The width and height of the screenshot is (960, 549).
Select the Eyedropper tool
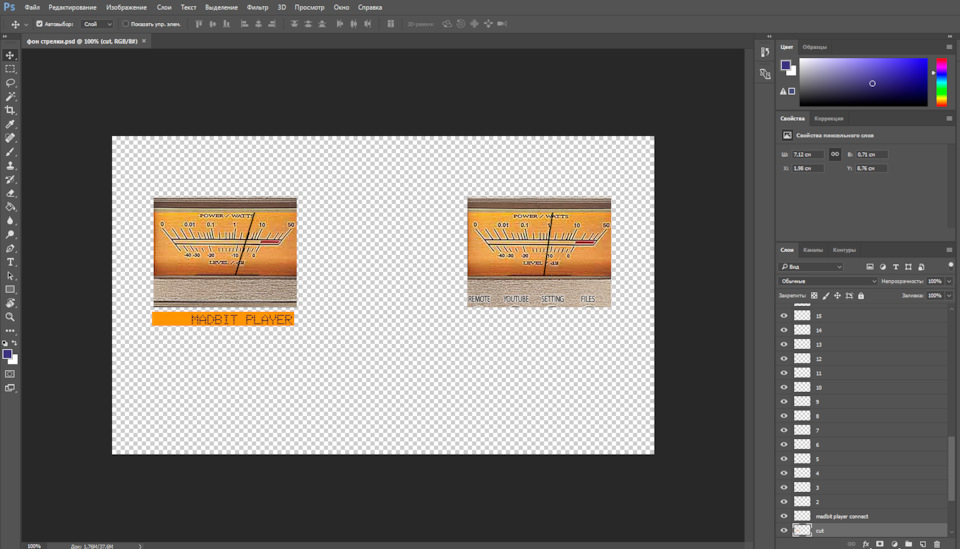(x=10, y=124)
